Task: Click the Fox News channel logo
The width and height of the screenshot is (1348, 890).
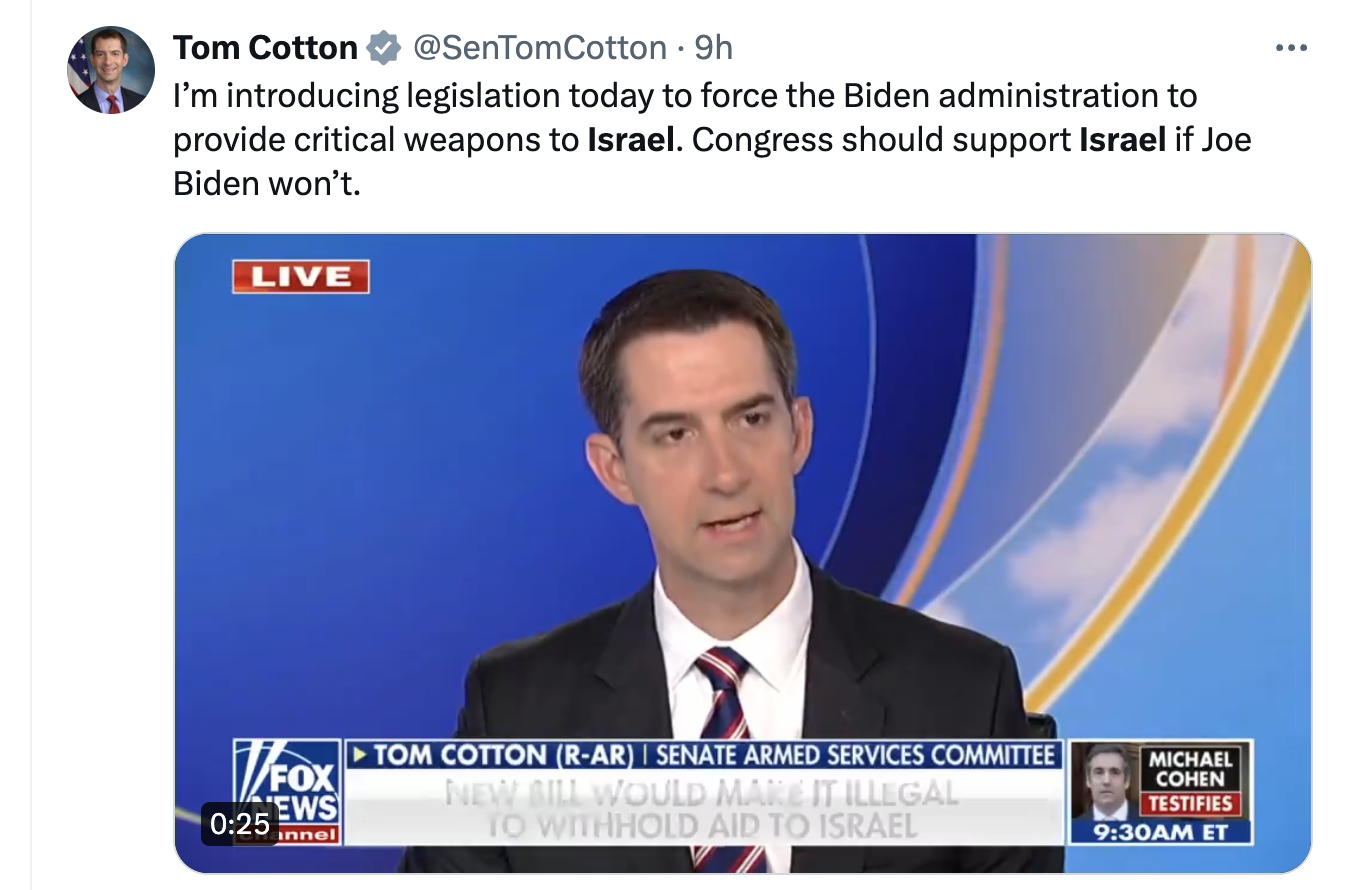Action: tap(288, 792)
